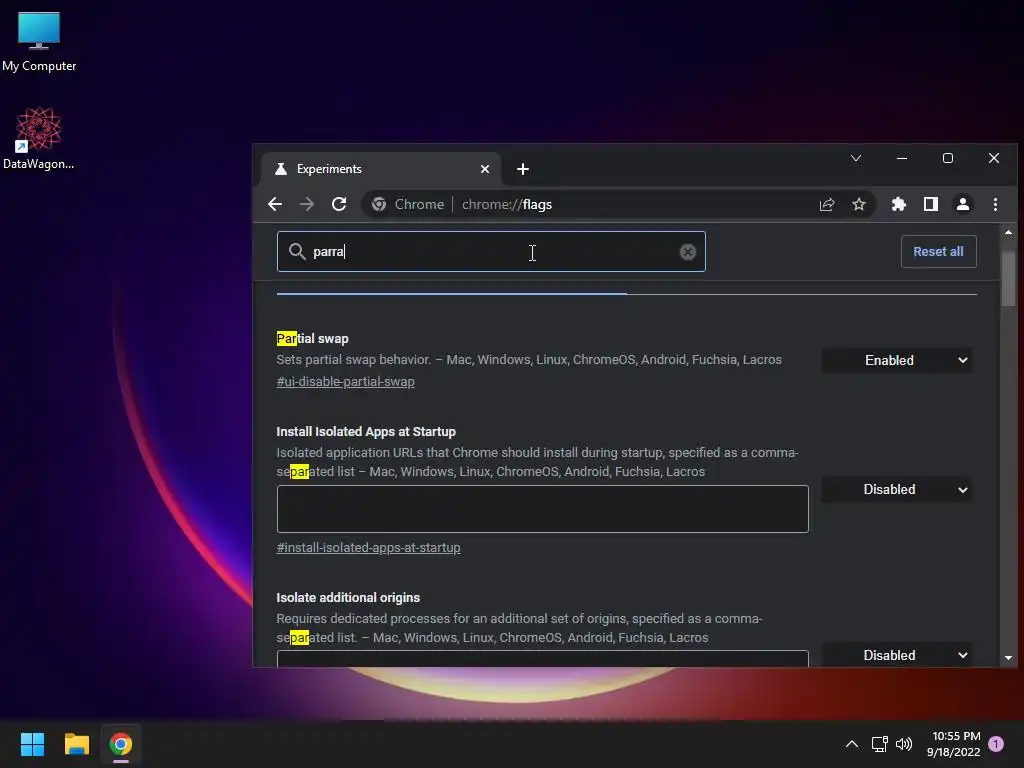
Task: Open the Partial swap Enabled dropdown
Action: [x=897, y=360]
